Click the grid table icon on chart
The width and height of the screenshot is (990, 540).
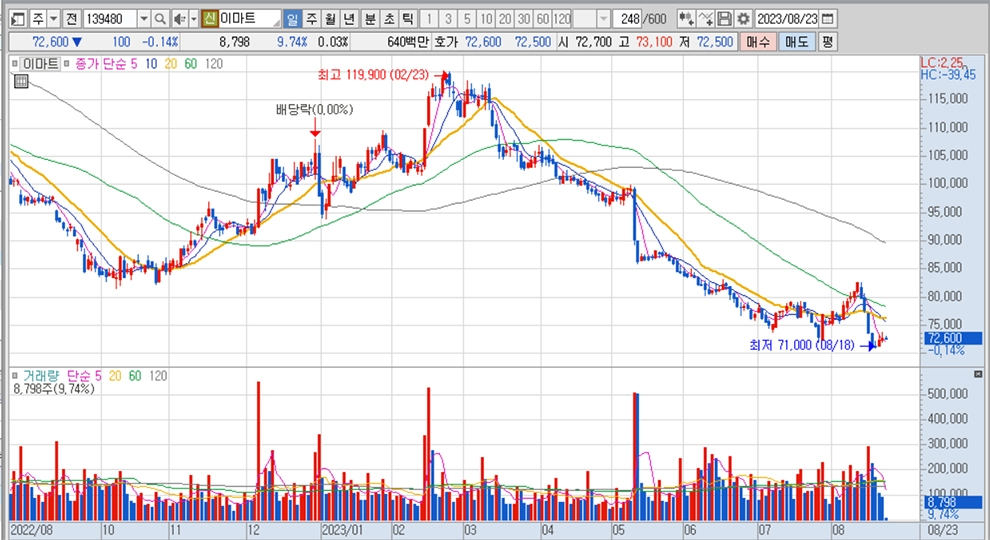pyautogui.click(x=19, y=82)
